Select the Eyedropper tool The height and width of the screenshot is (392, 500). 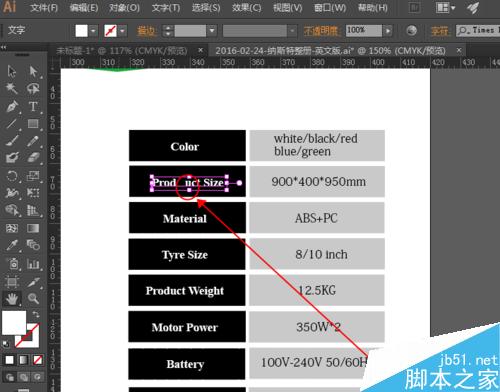tap(12, 246)
